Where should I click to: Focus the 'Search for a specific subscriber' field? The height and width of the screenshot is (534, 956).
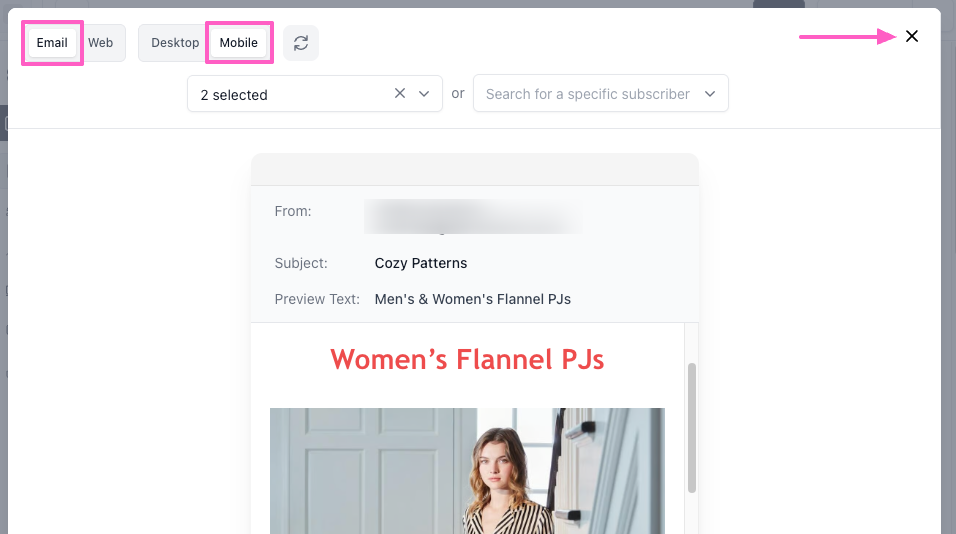(x=587, y=94)
